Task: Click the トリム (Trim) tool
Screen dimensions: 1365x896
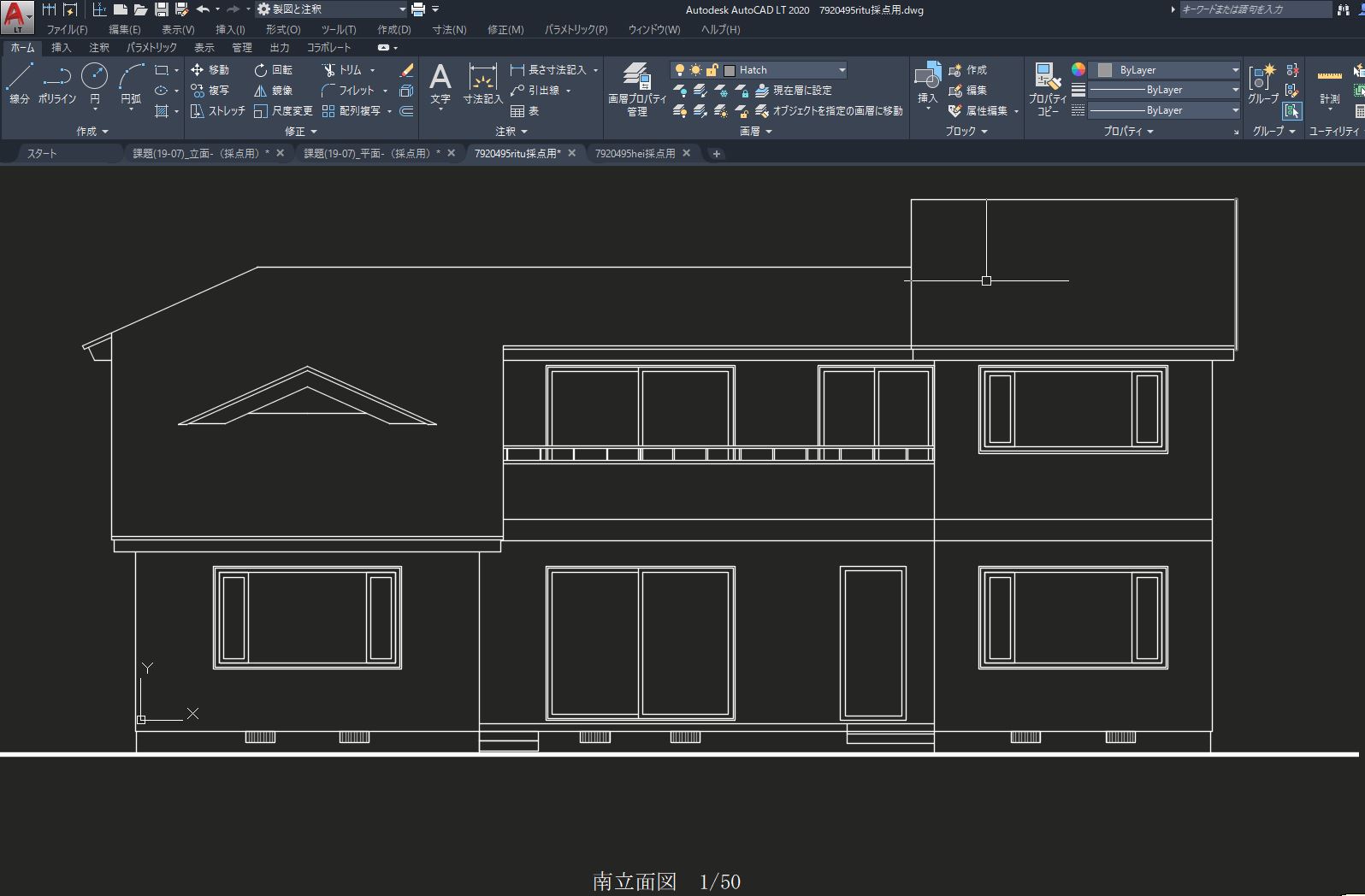Action: (x=342, y=70)
